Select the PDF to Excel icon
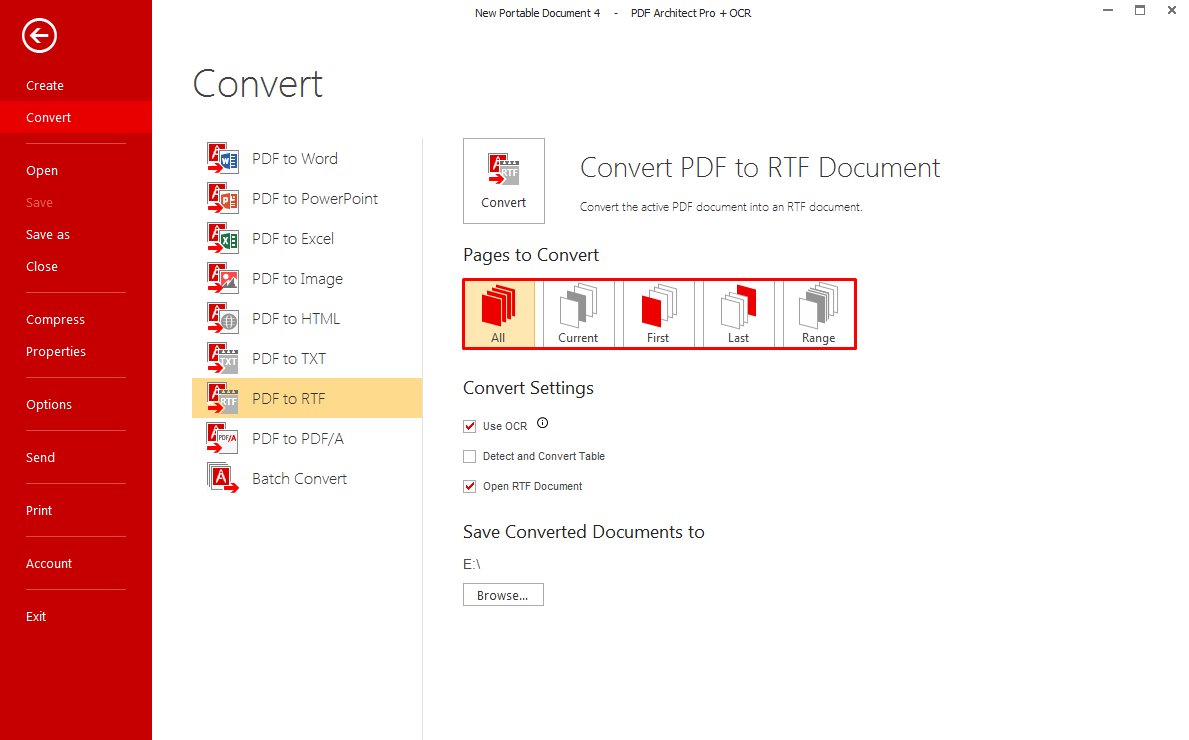1189x740 pixels. coord(223,238)
